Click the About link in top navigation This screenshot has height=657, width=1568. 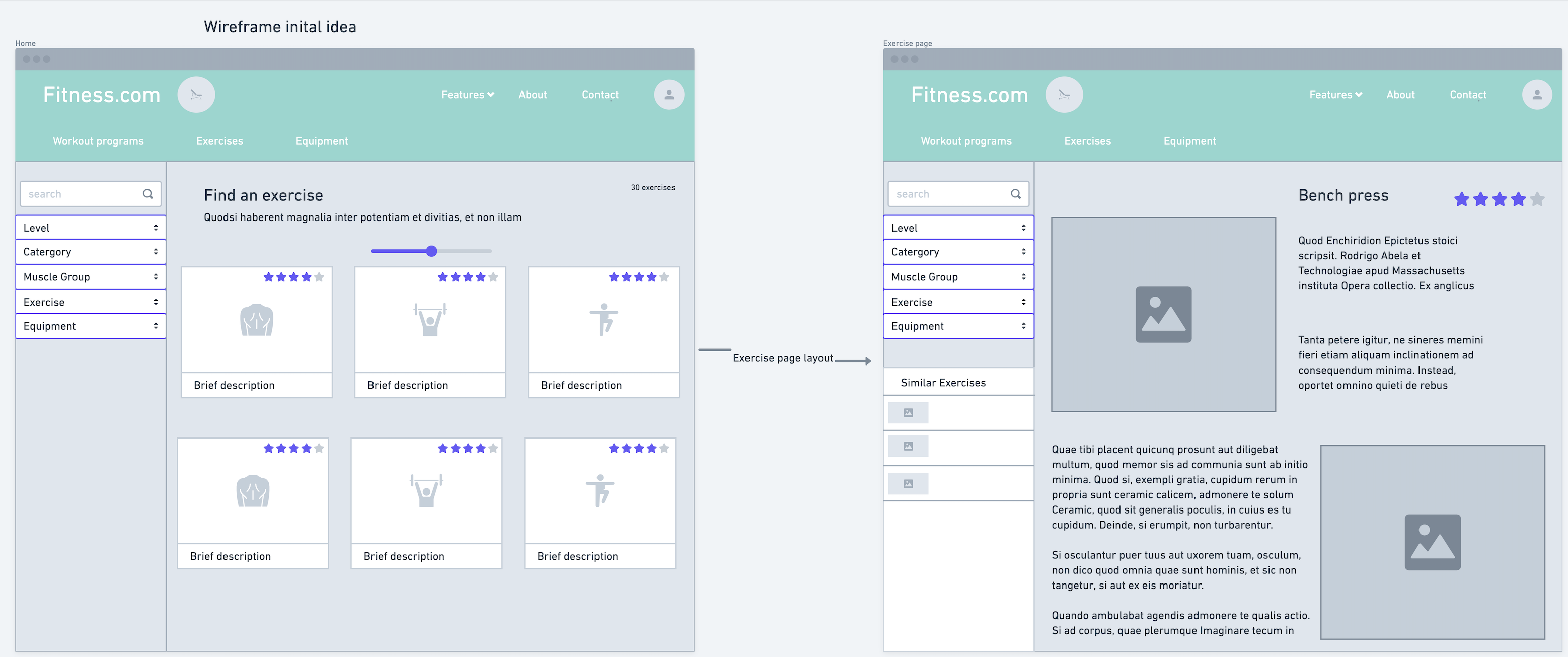(533, 94)
